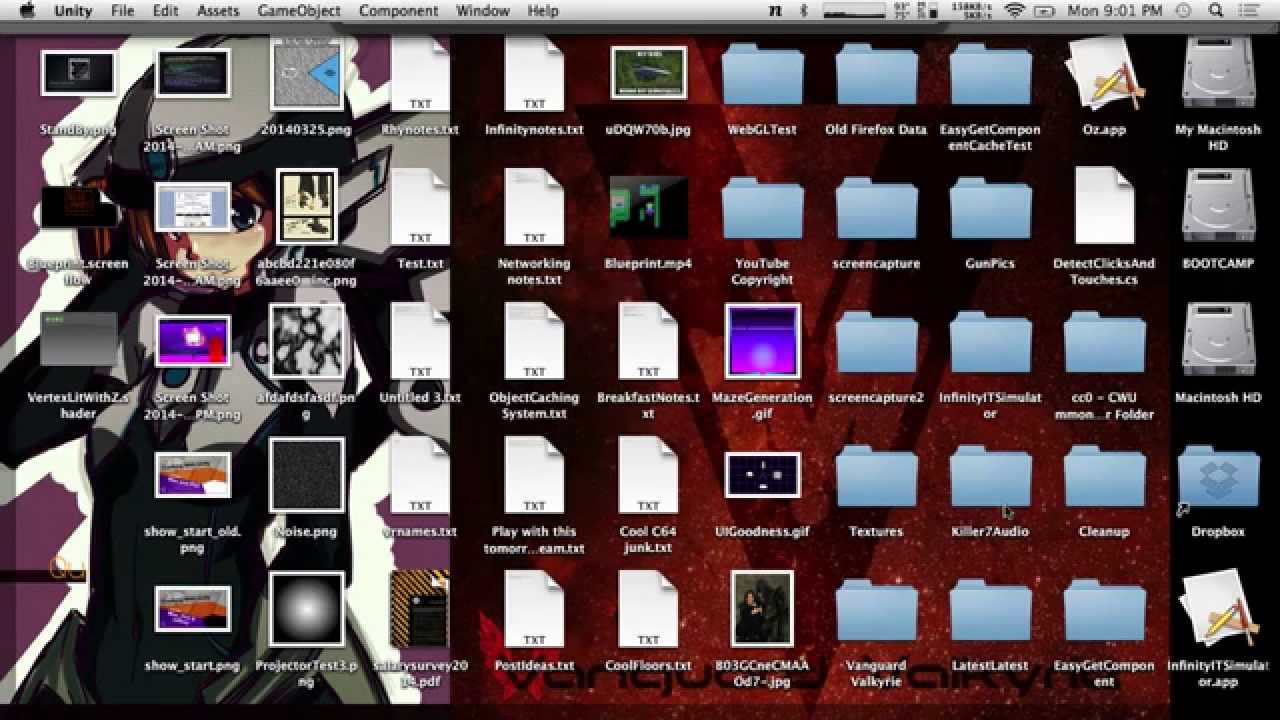Select the YouTube Copyright folder

pos(762,208)
